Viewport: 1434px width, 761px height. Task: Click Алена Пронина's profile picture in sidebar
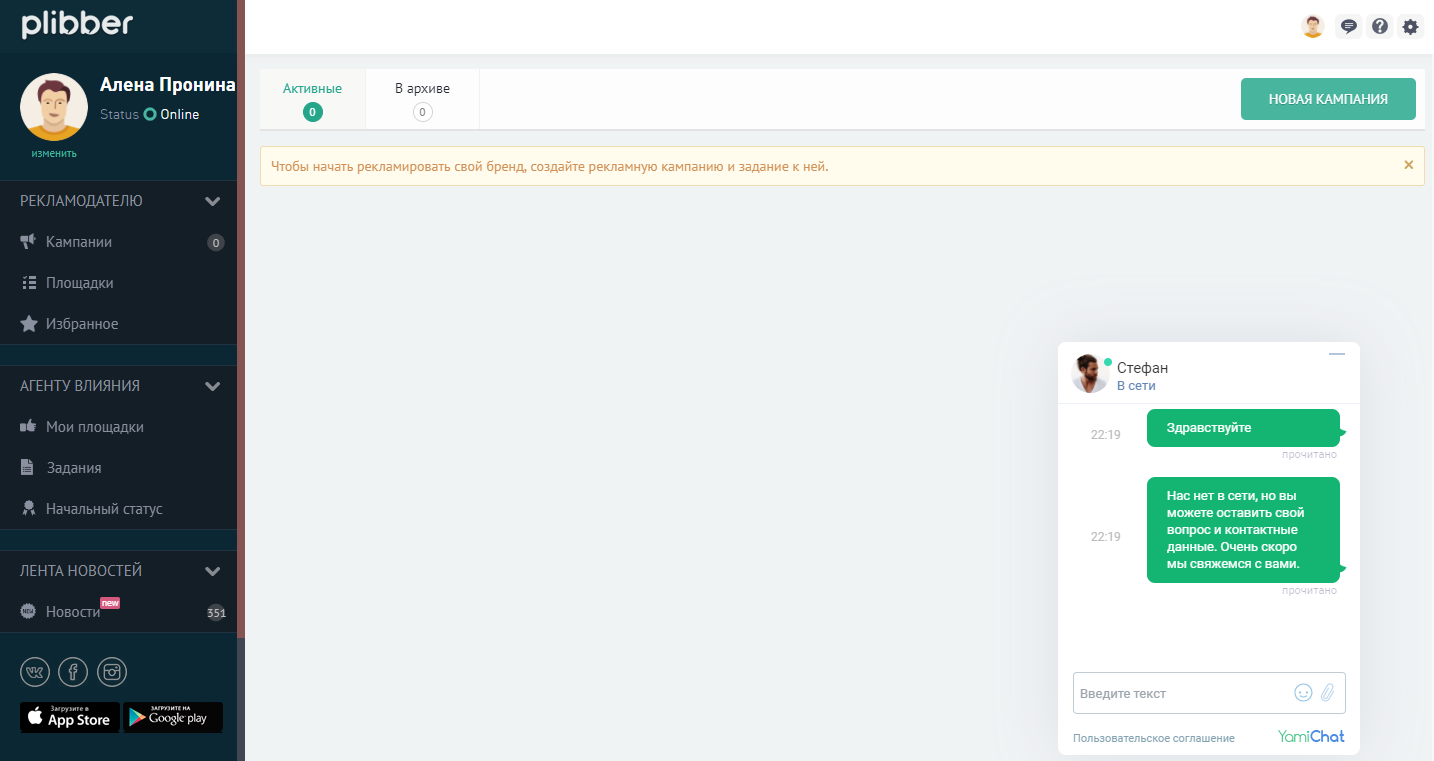(54, 107)
